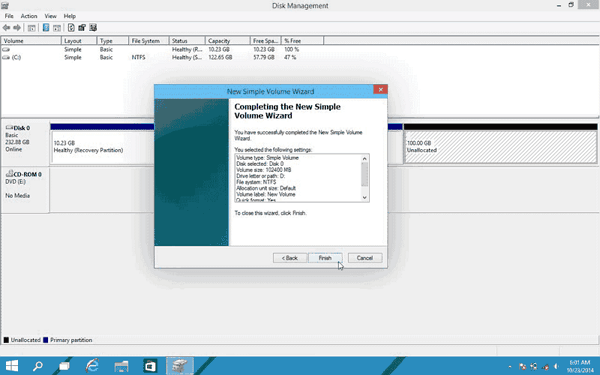Open File Explorer from taskbar
Screen dimensions: 600x375
coord(121,366)
